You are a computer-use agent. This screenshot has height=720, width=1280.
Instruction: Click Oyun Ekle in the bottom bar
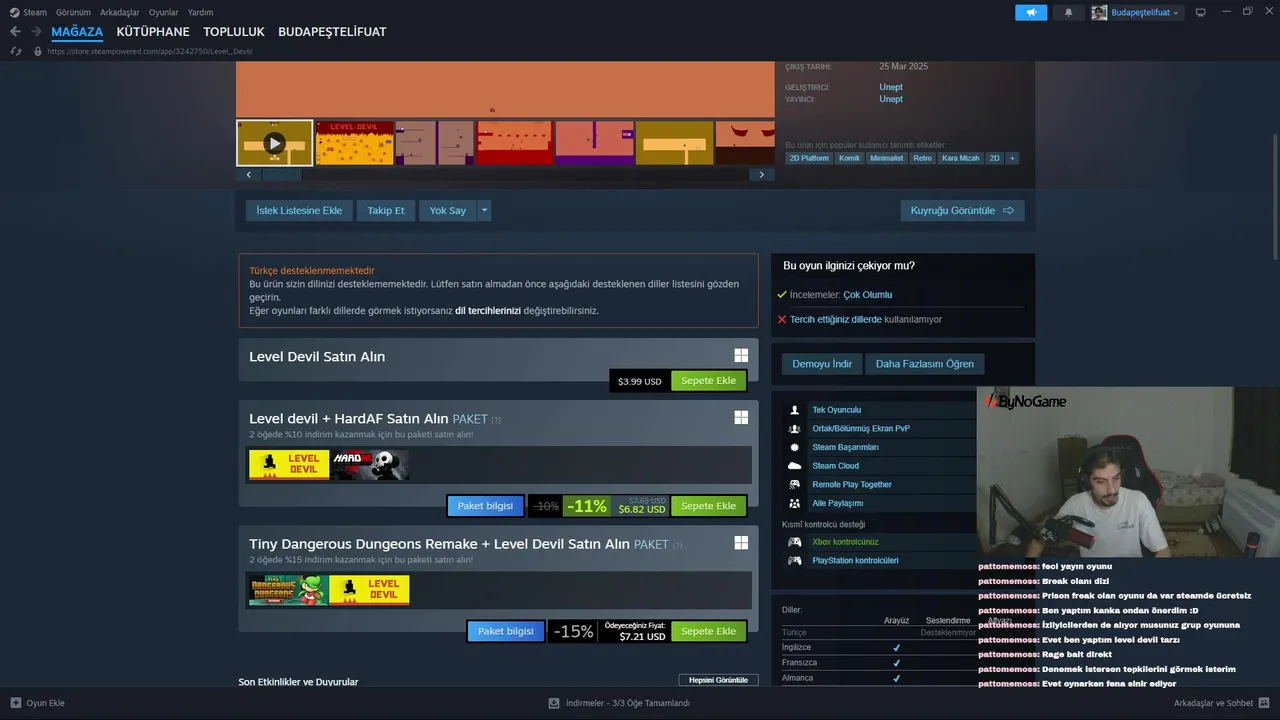37,703
